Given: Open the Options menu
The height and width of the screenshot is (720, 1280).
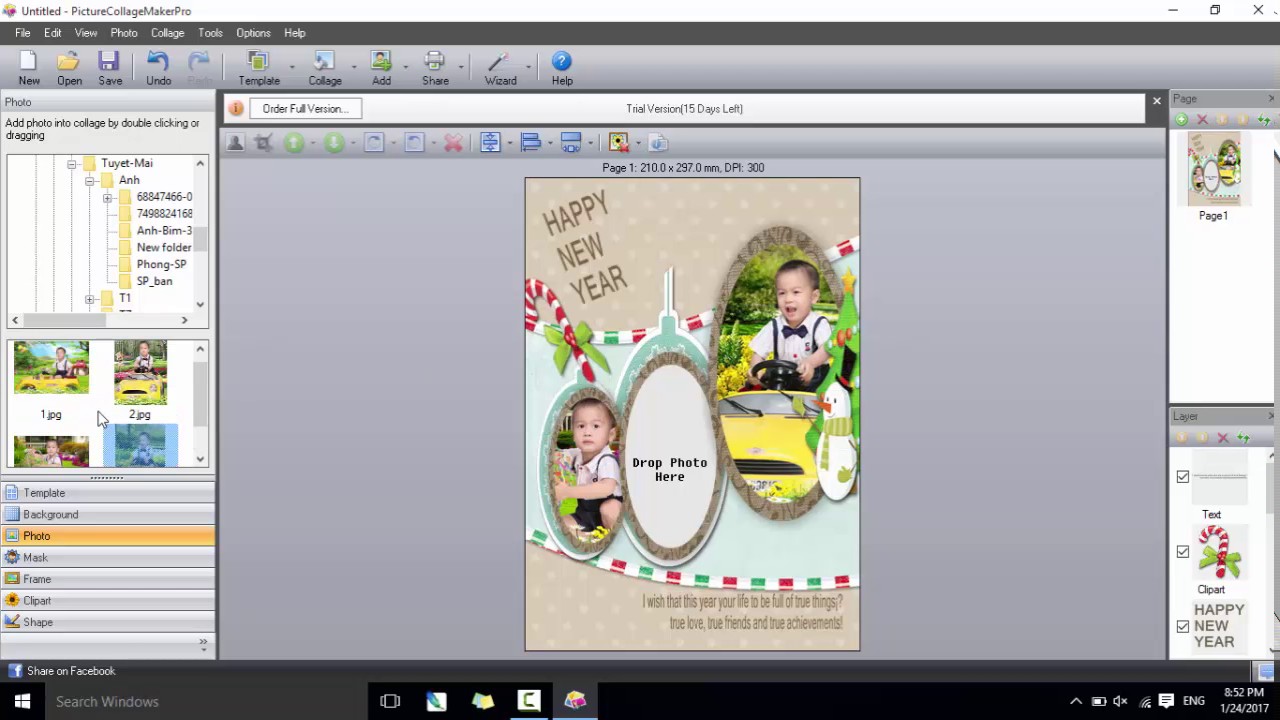Looking at the screenshot, I should pyautogui.click(x=253, y=33).
